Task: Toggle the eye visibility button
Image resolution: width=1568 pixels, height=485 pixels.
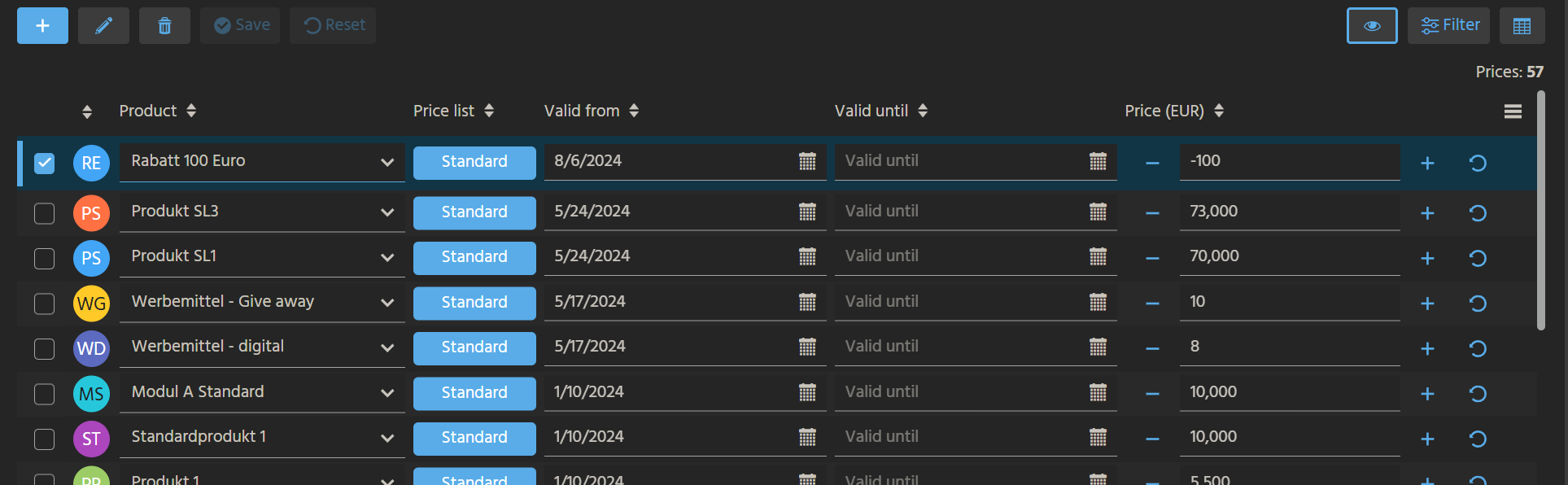Action: click(x=1372, y=26)
